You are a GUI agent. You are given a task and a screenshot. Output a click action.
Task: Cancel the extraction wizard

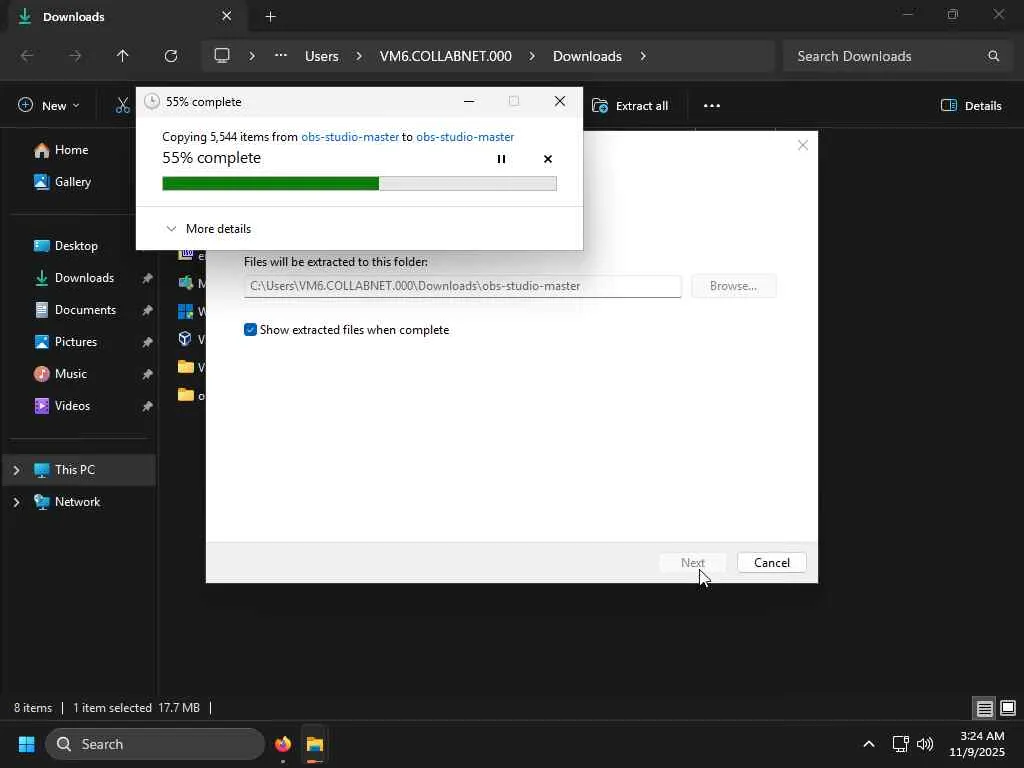coord(771,562)
